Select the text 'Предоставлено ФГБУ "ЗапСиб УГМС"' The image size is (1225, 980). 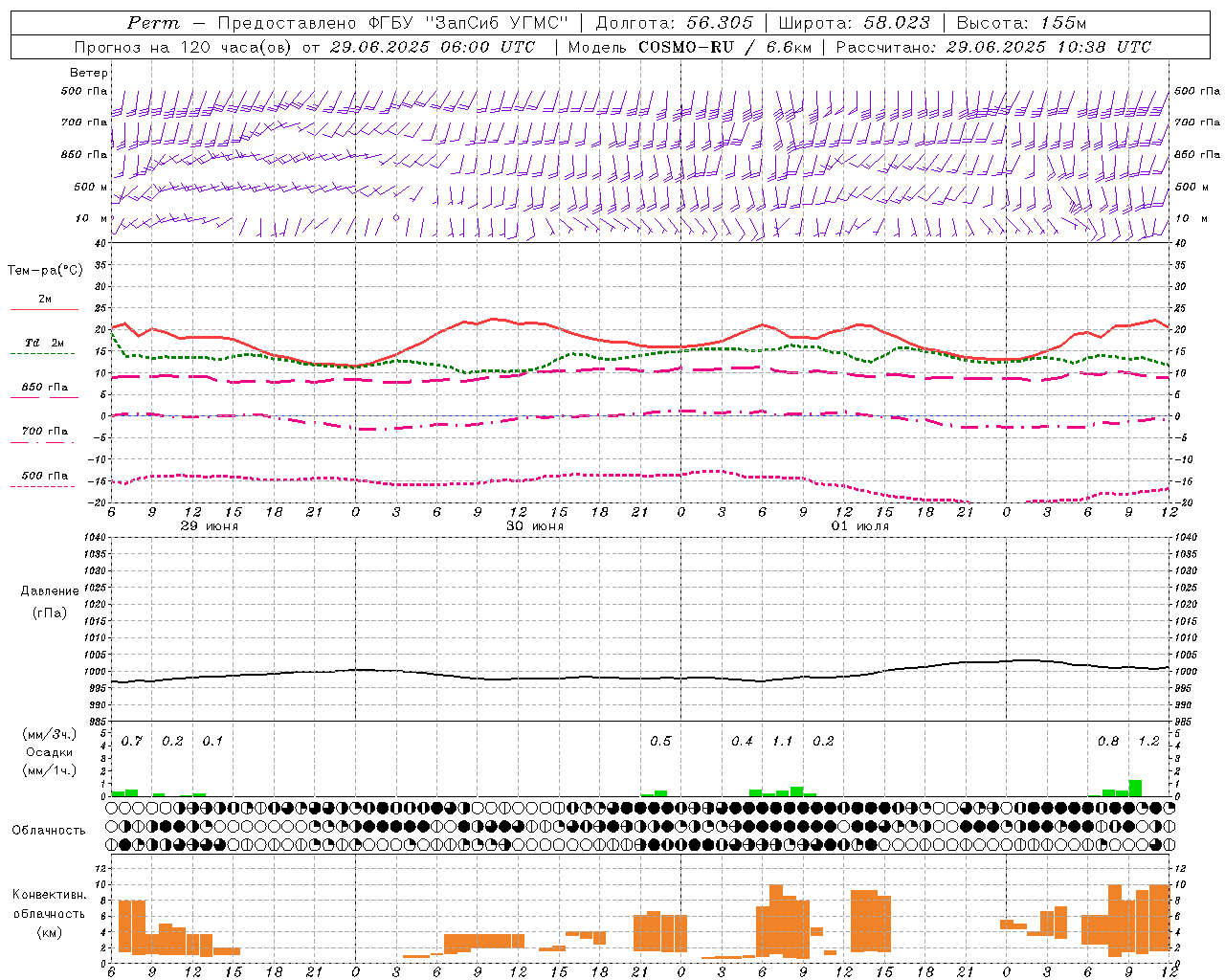[393, 23]
